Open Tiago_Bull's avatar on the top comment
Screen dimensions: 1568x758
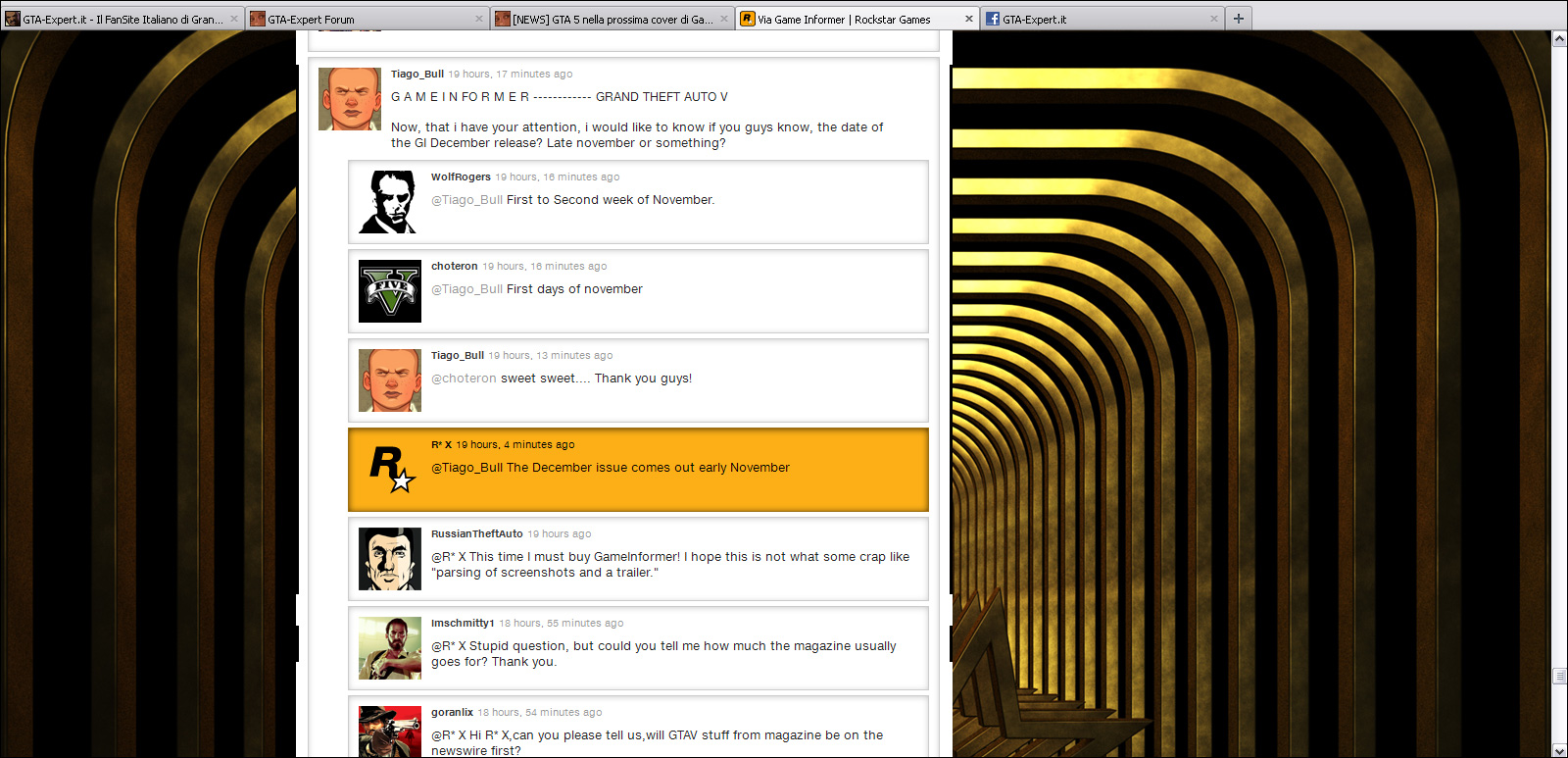(350, 99)
